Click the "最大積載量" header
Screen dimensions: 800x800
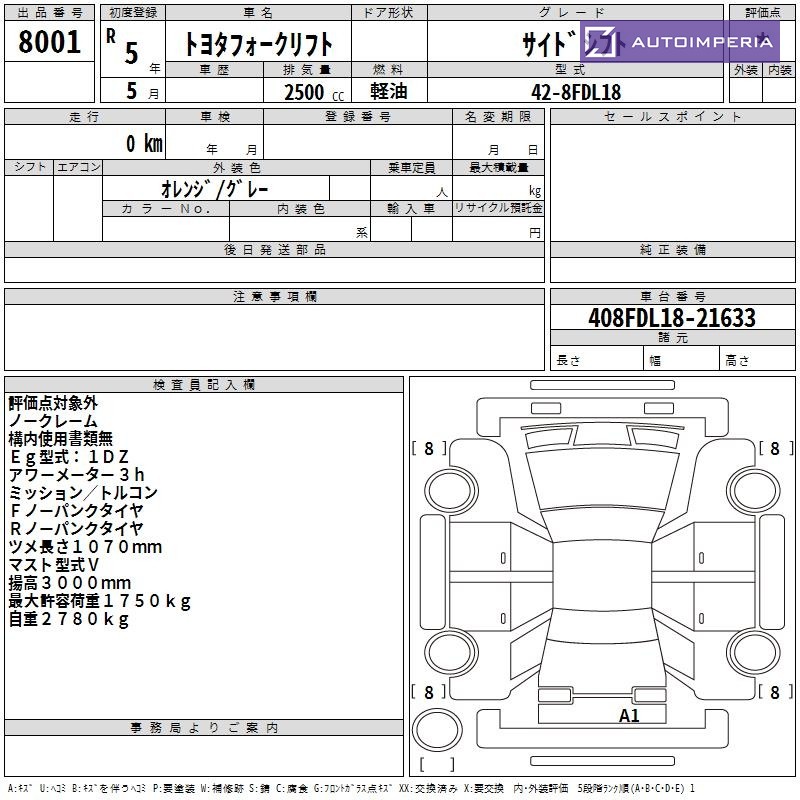(x=498, y=168)
